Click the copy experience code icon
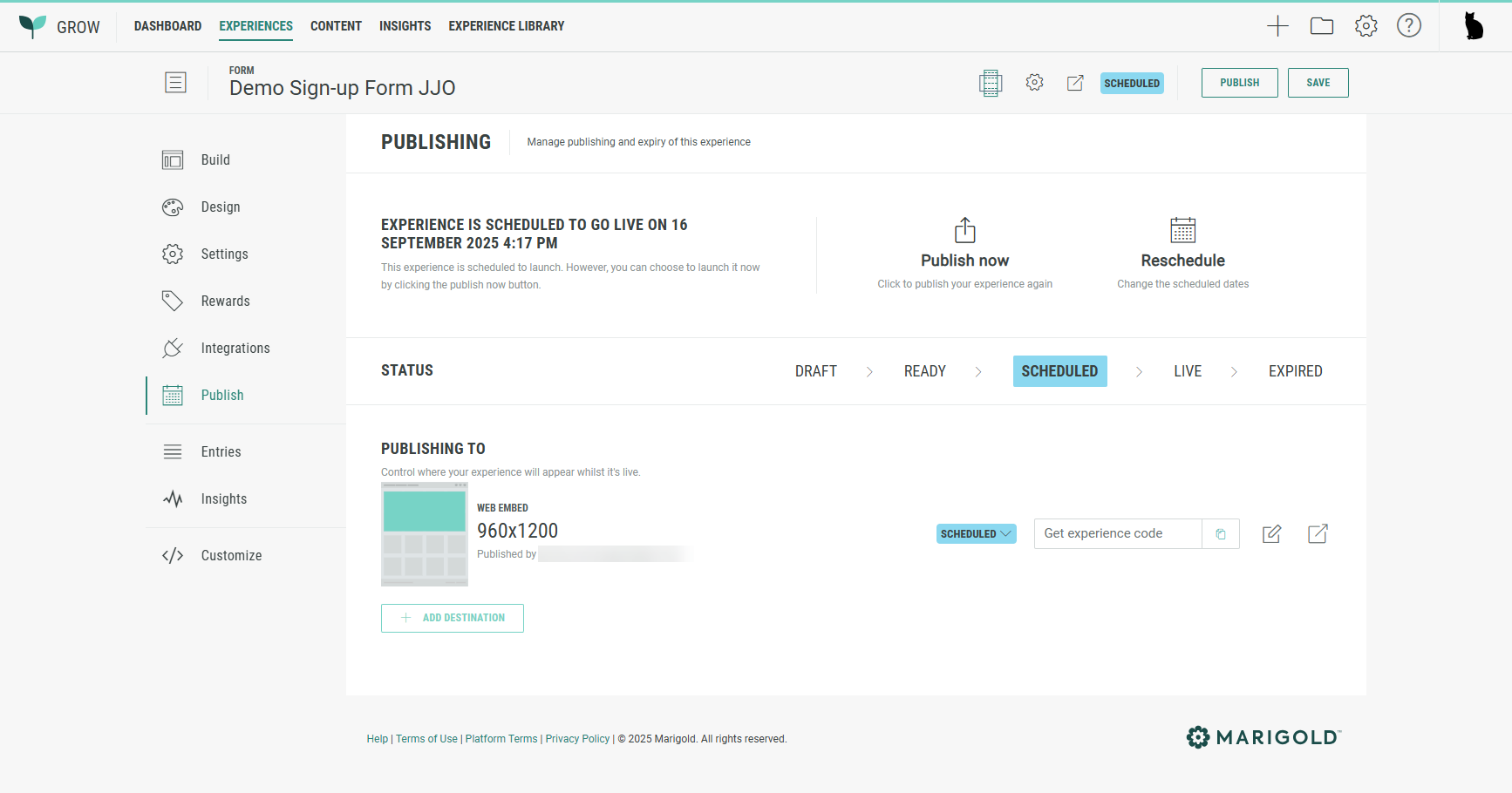This screenshot has height=793, width=1512. [1221, 534]
